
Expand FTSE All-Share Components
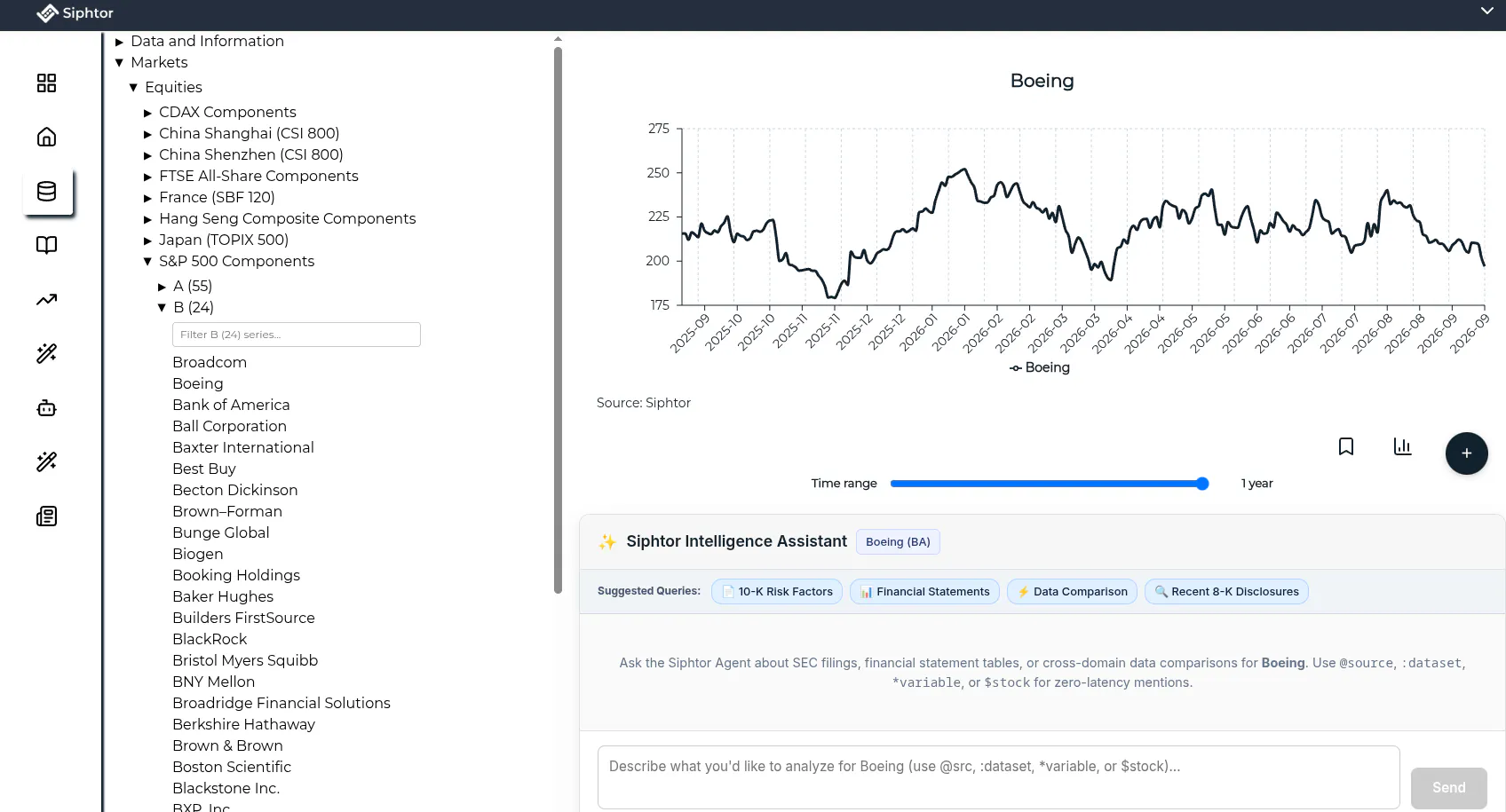(147, 177)
